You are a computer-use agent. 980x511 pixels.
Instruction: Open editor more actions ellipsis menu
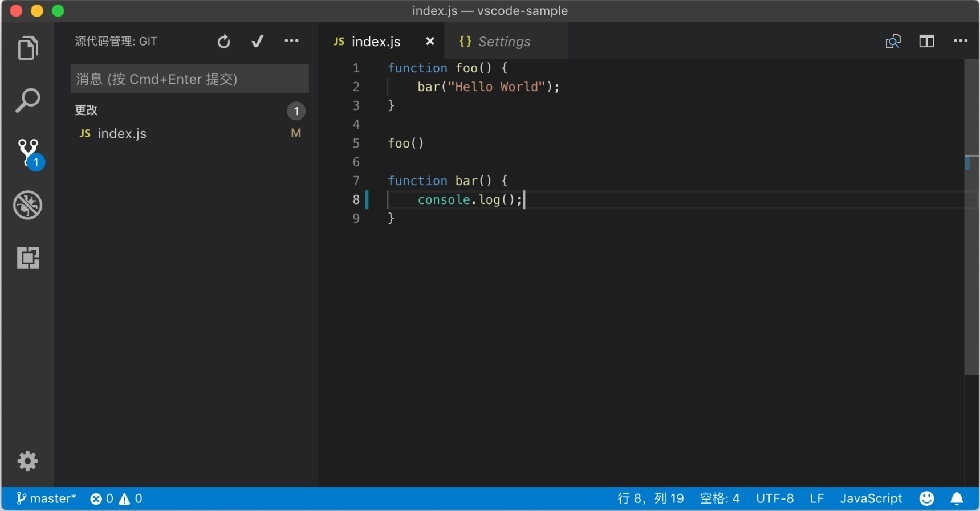click(961, 41)
